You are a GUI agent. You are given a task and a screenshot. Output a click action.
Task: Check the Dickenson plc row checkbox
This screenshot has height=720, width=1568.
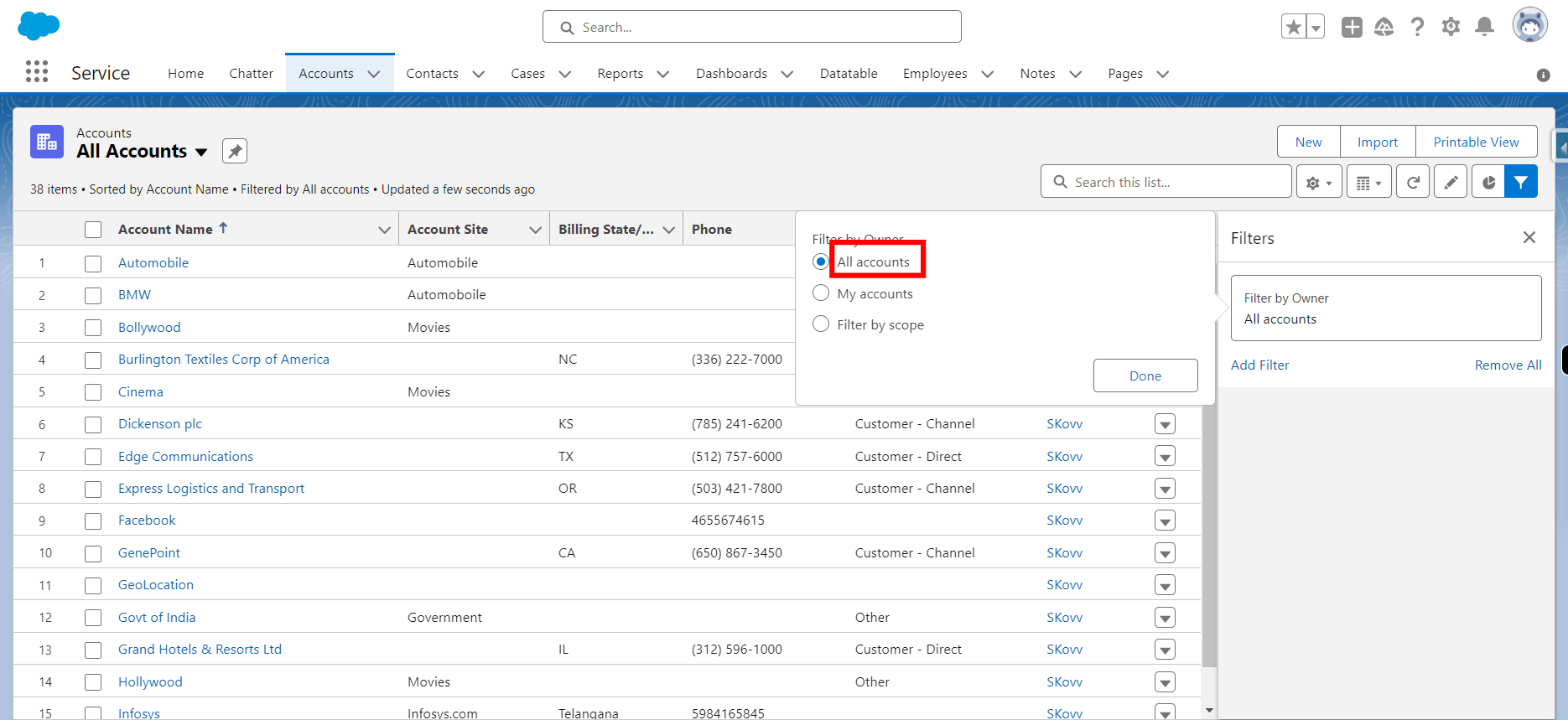93,424
